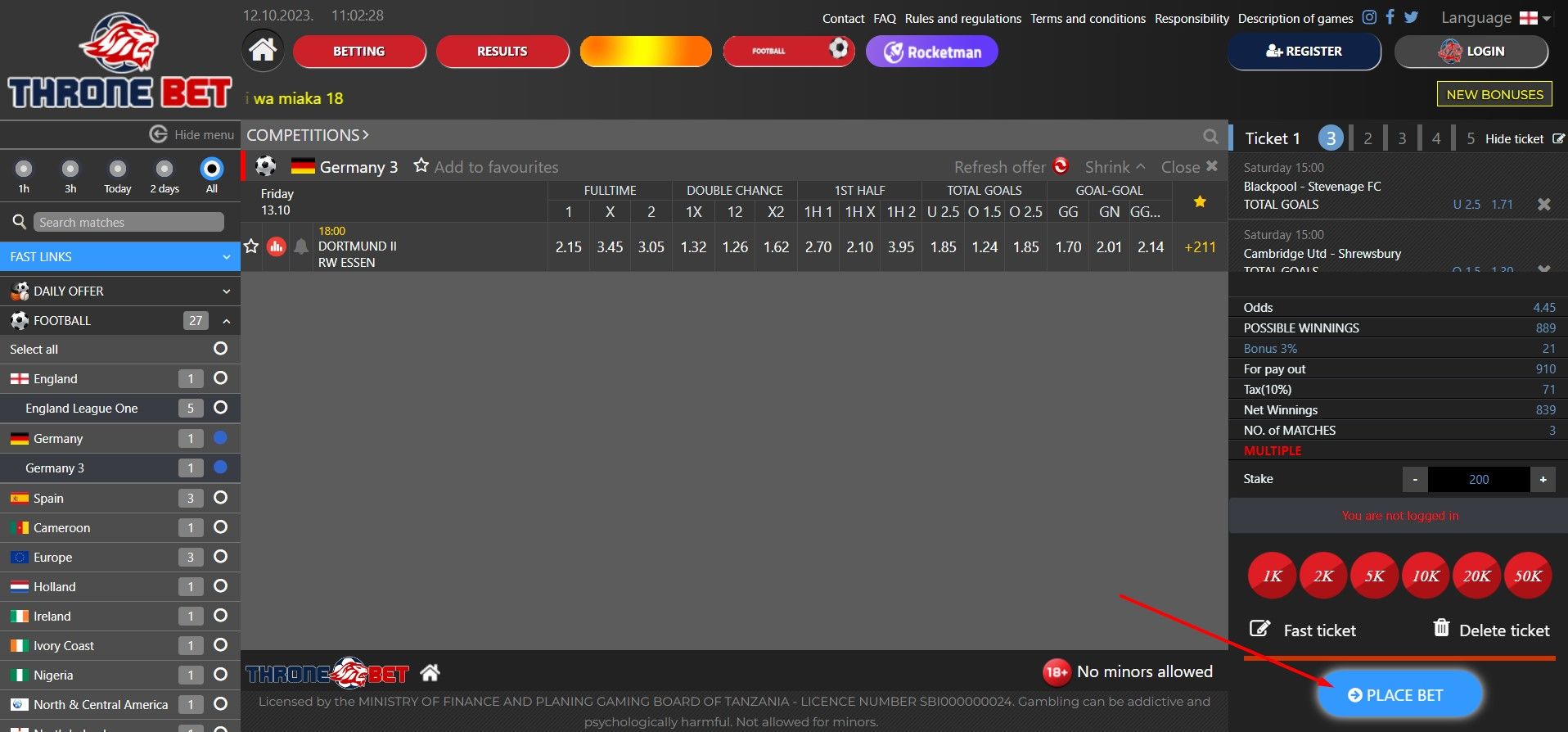
Task: Click the search magnifier in Competitions bar
Action: (x=1210, y=136)
